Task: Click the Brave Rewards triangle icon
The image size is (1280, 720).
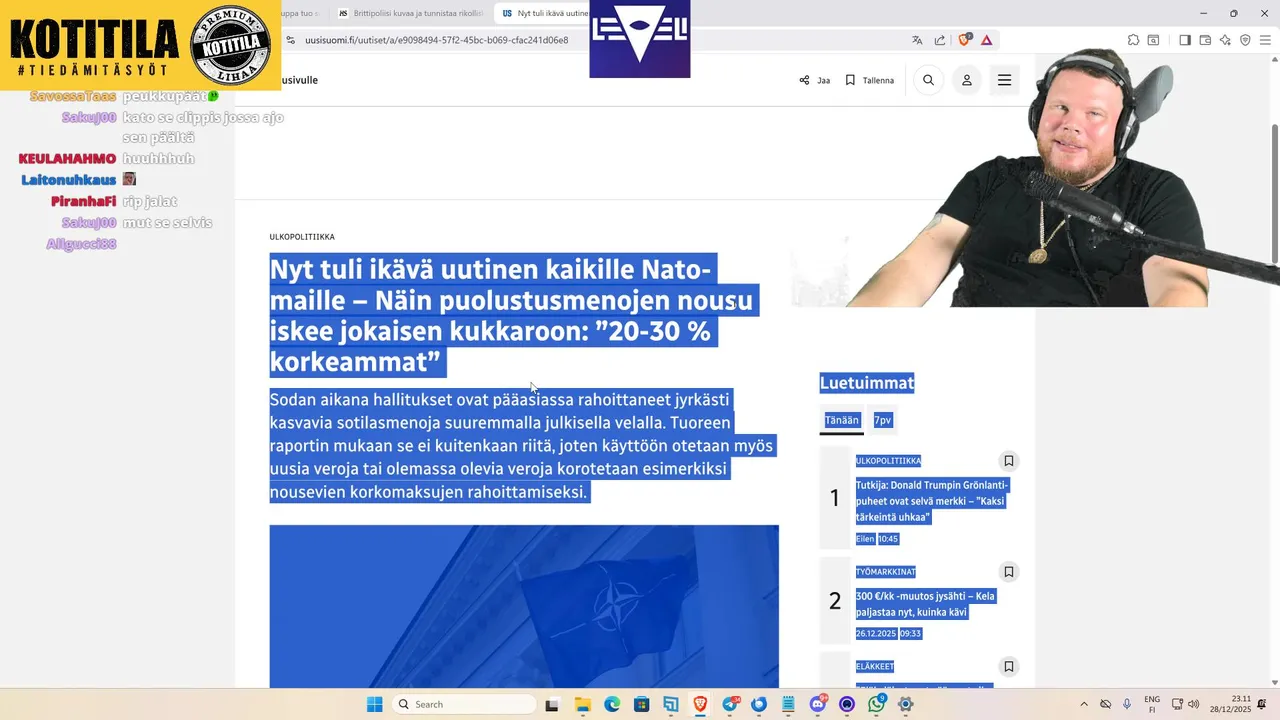Action: pos(987,40)
